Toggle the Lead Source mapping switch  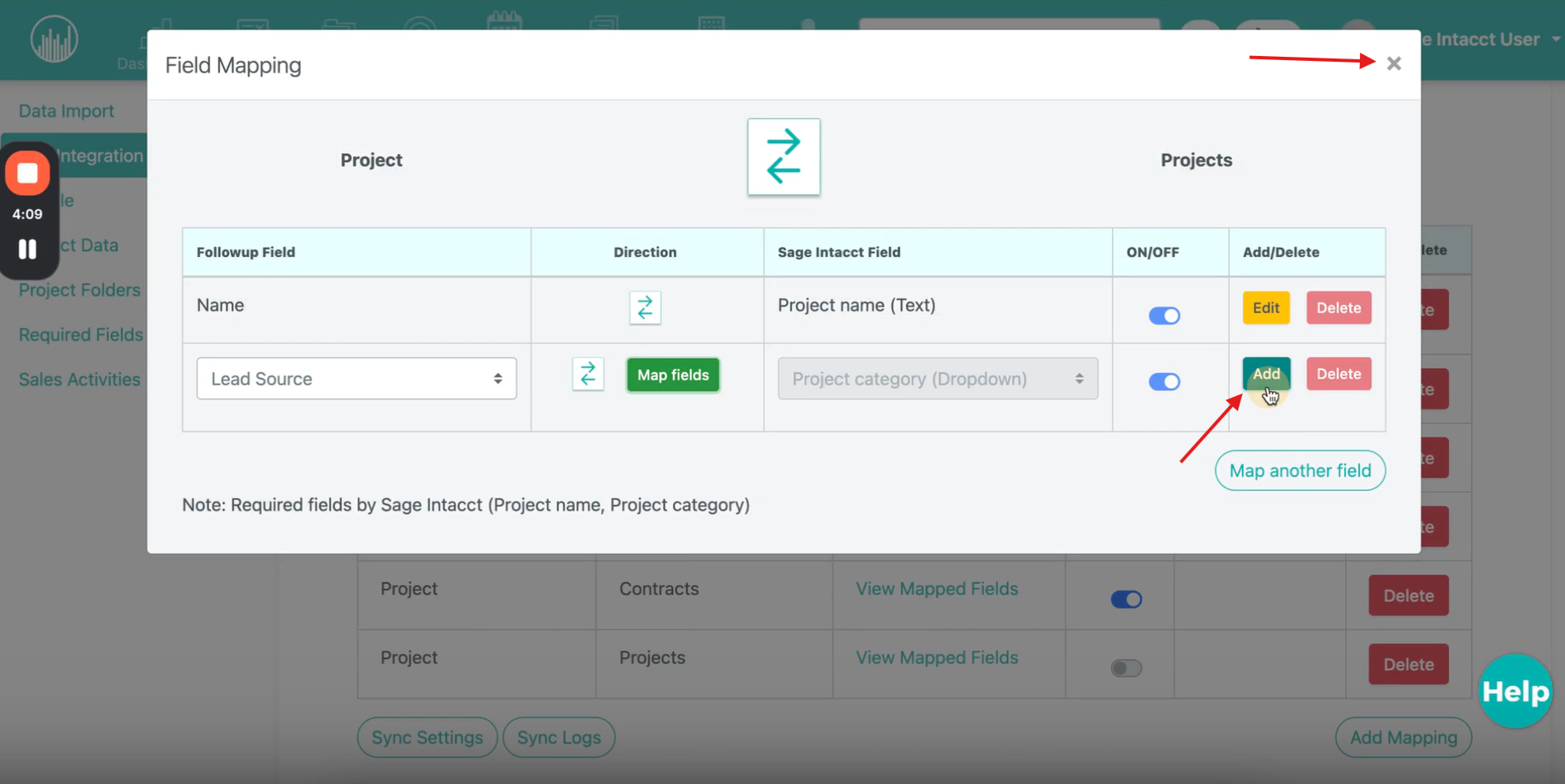1164,381
